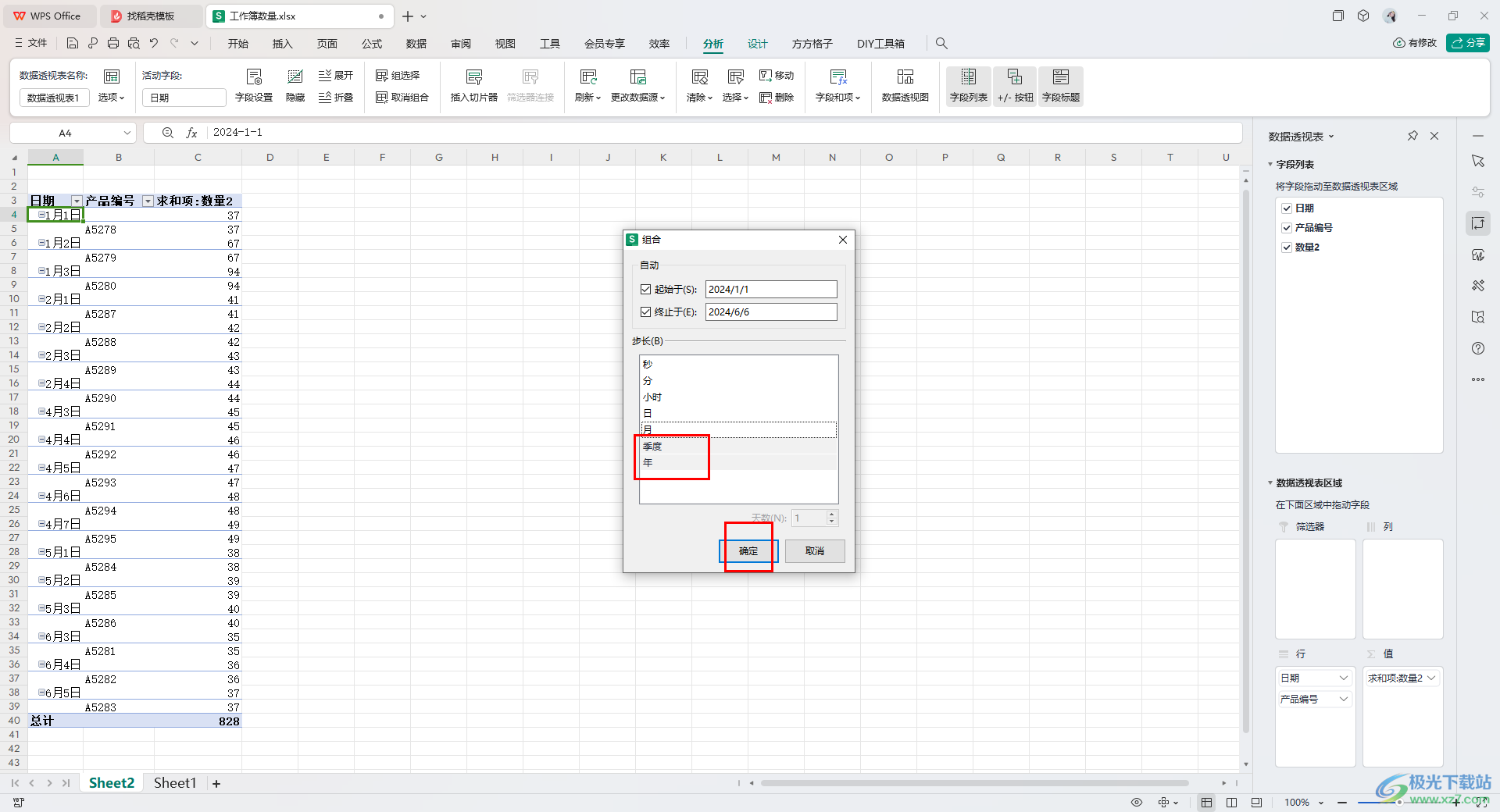Click the selection arrow icon in right sidebar
Screen dimensions: 1500x812
[1478, 161]
